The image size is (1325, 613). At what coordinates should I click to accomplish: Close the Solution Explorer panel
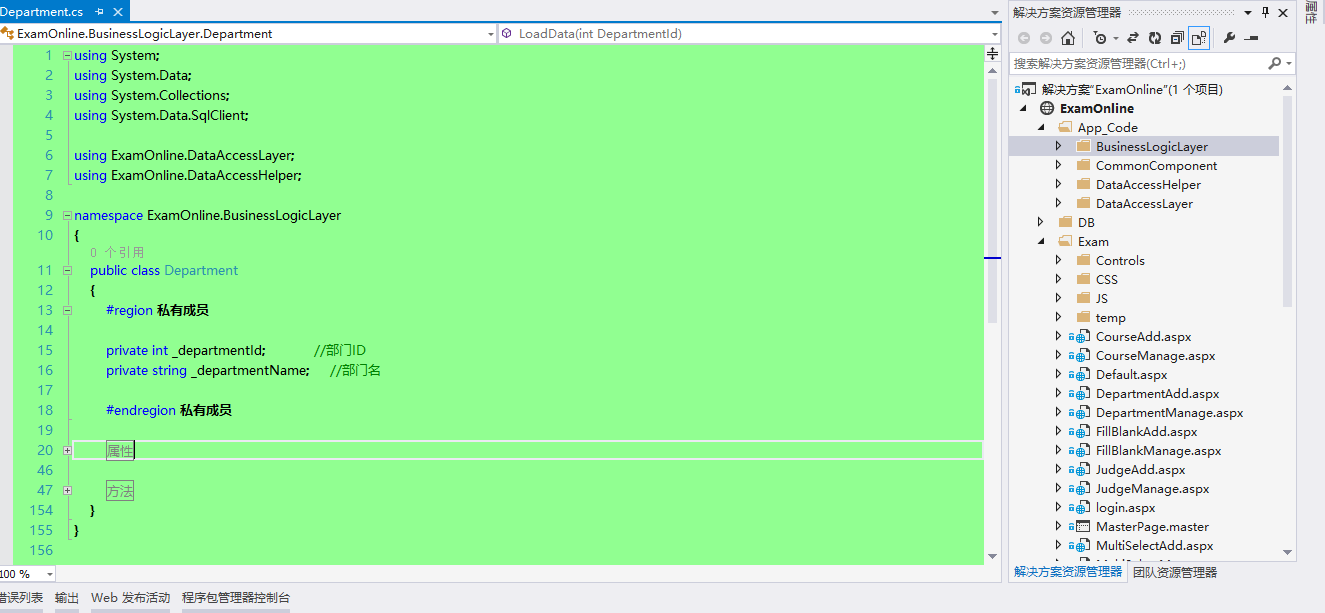[x=1283, y=12]
